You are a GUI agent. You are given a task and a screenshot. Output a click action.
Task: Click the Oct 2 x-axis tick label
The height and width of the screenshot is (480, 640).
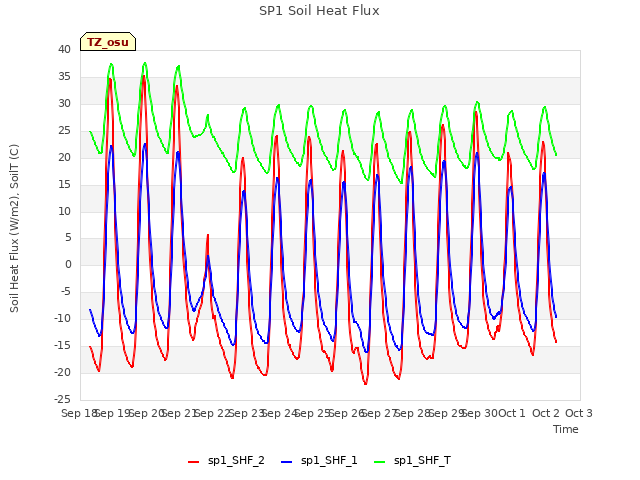[x=545, y=413]
